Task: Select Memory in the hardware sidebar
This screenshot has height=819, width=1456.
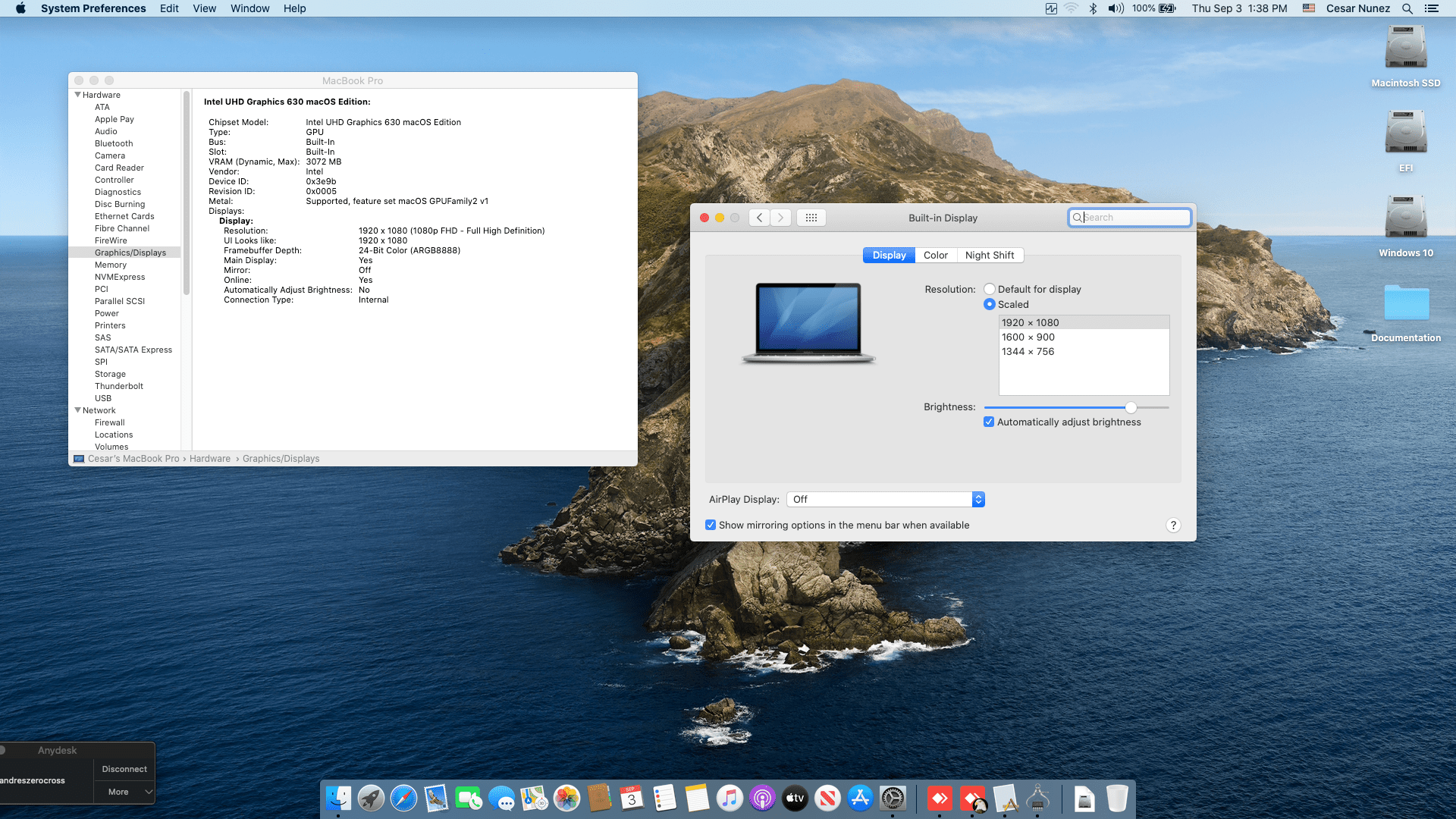Action: pyautogui.click(x=111, y=265)
